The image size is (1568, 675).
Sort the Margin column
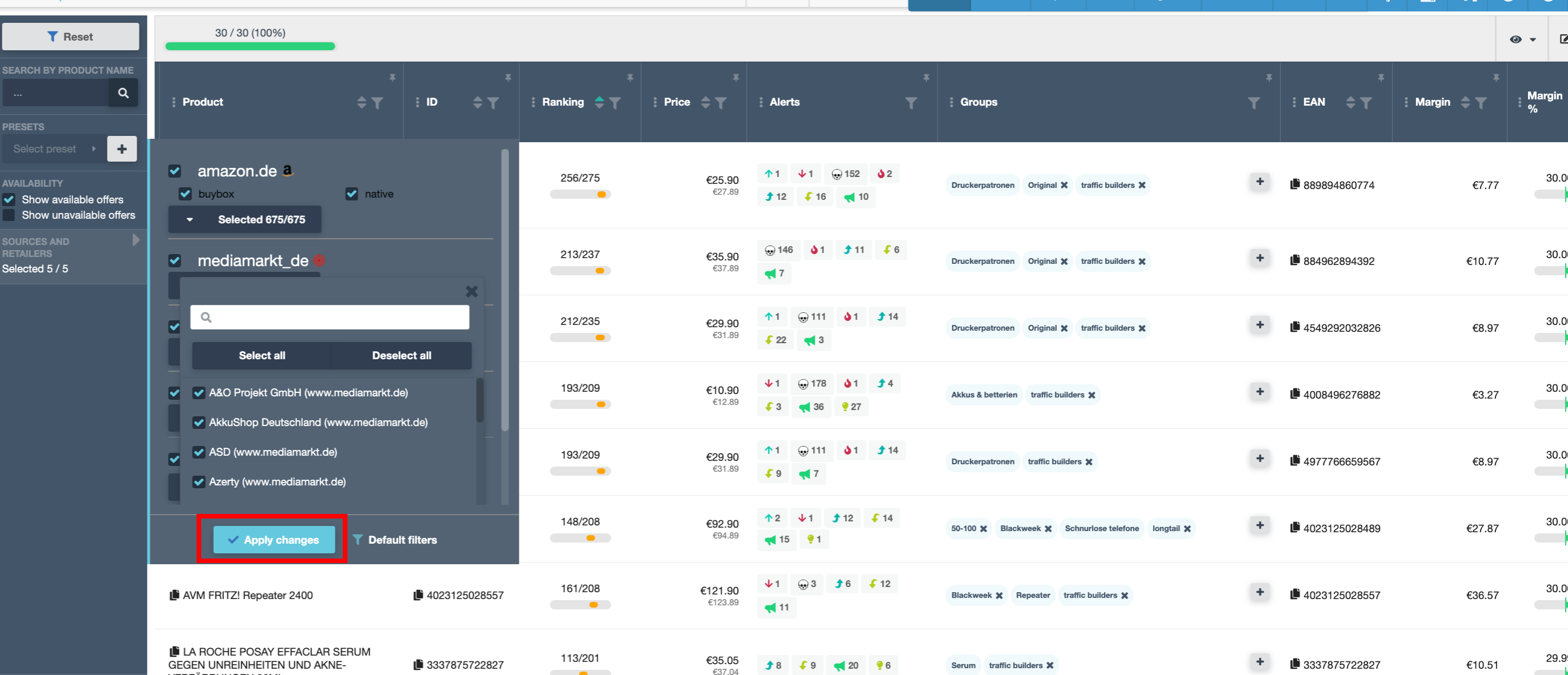point(1465,102)
